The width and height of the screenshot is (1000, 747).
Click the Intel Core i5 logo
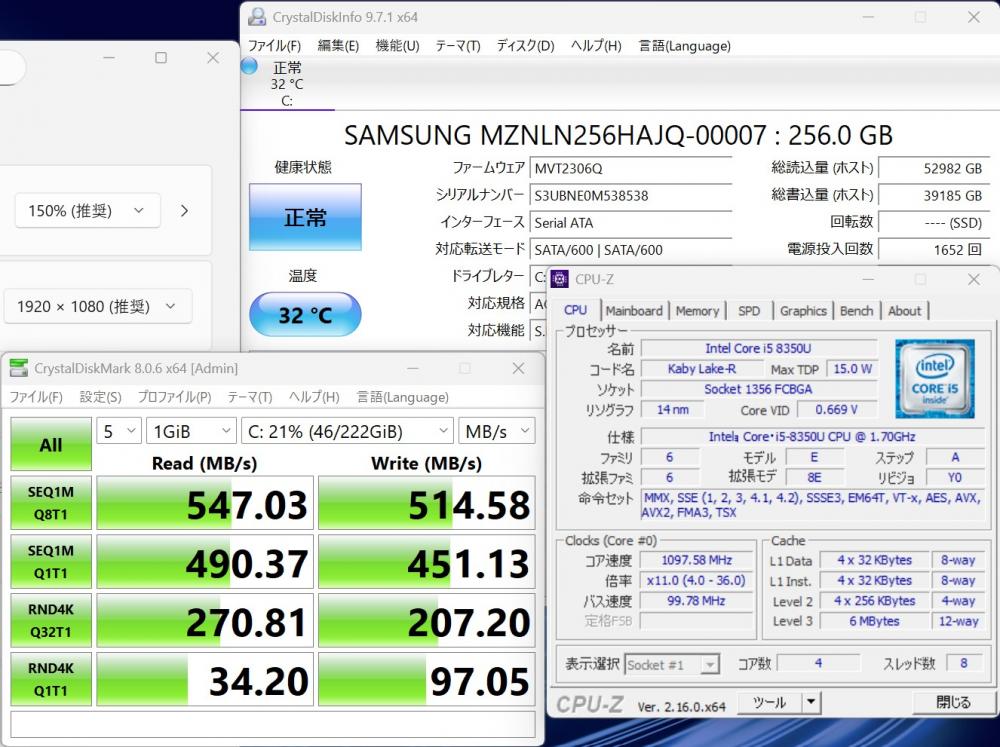pos(935,378)
